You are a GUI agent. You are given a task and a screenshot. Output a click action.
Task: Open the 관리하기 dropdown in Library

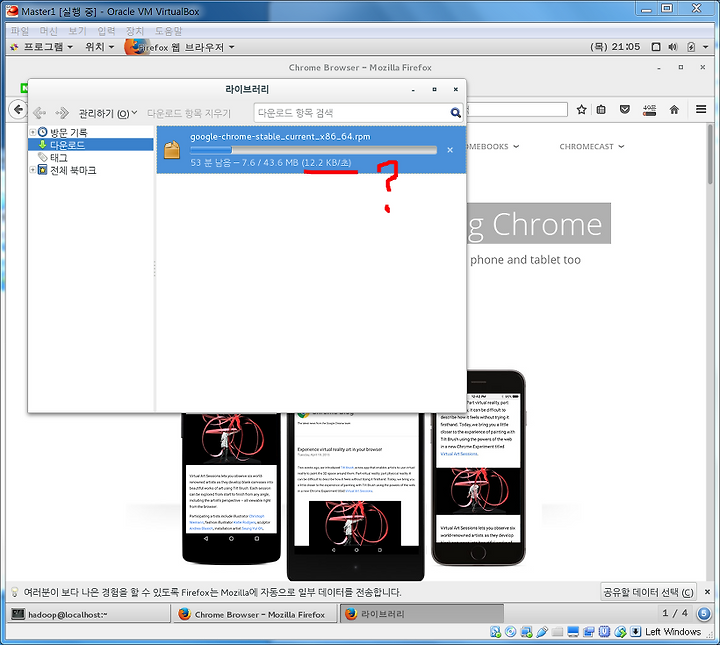click(x=108, y=113)
